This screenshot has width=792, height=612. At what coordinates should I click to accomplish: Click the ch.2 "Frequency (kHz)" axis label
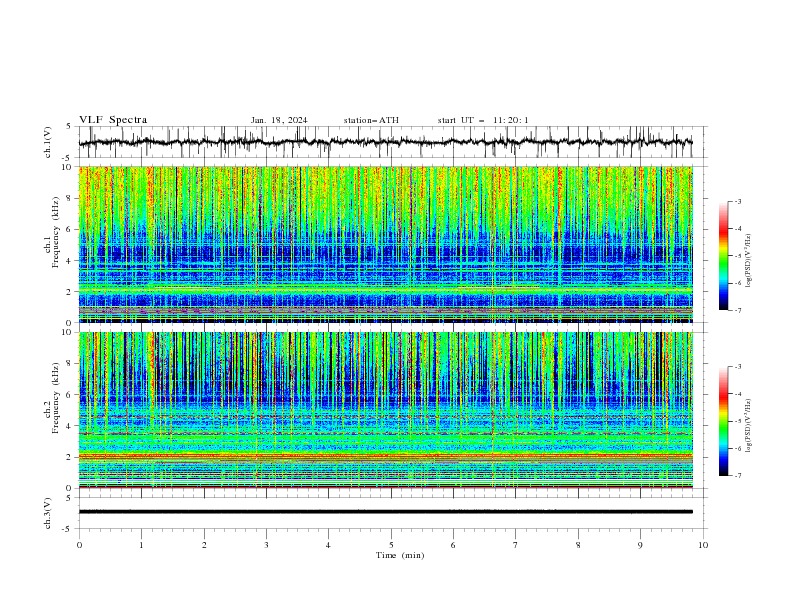[x=55, y=397]
